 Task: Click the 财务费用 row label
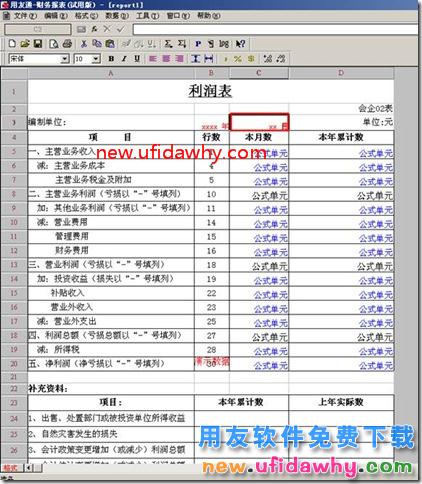[x=72, y=250]
